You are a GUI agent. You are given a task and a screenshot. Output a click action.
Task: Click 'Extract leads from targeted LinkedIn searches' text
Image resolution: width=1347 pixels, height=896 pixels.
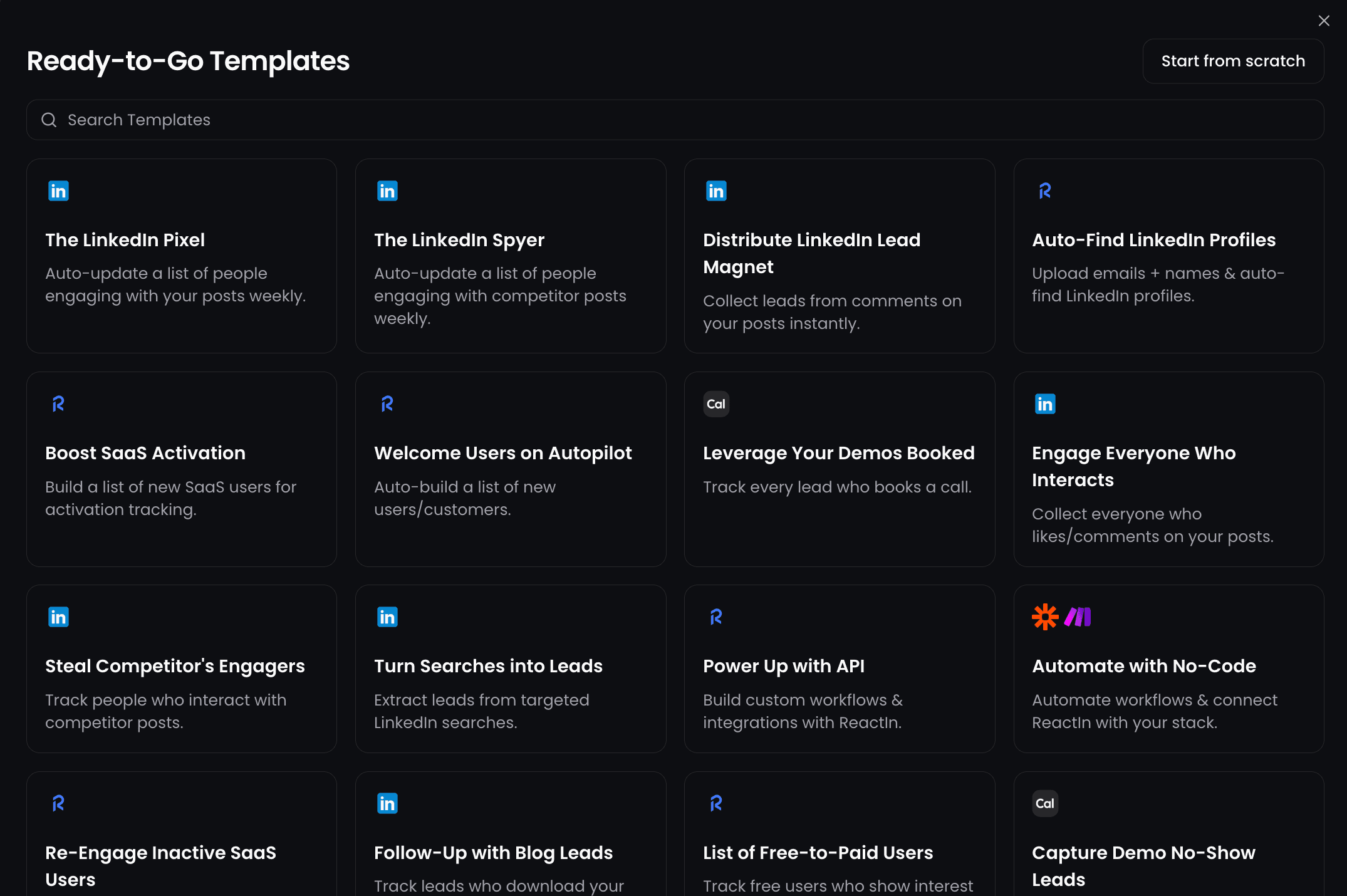point(481,711)
